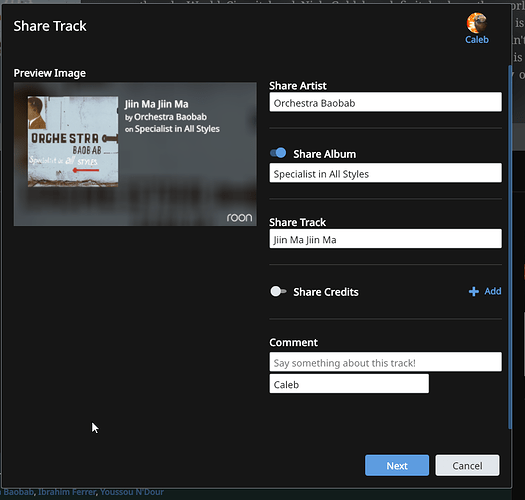Click the Orchestra Baobab album cover thumbnail
The image size is (525, 500).
click(73, 141)
